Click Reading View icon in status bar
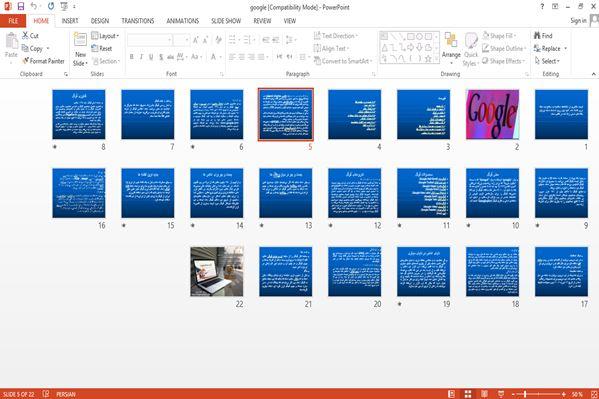The image size is (599, 399). click(x=484, y=394)
